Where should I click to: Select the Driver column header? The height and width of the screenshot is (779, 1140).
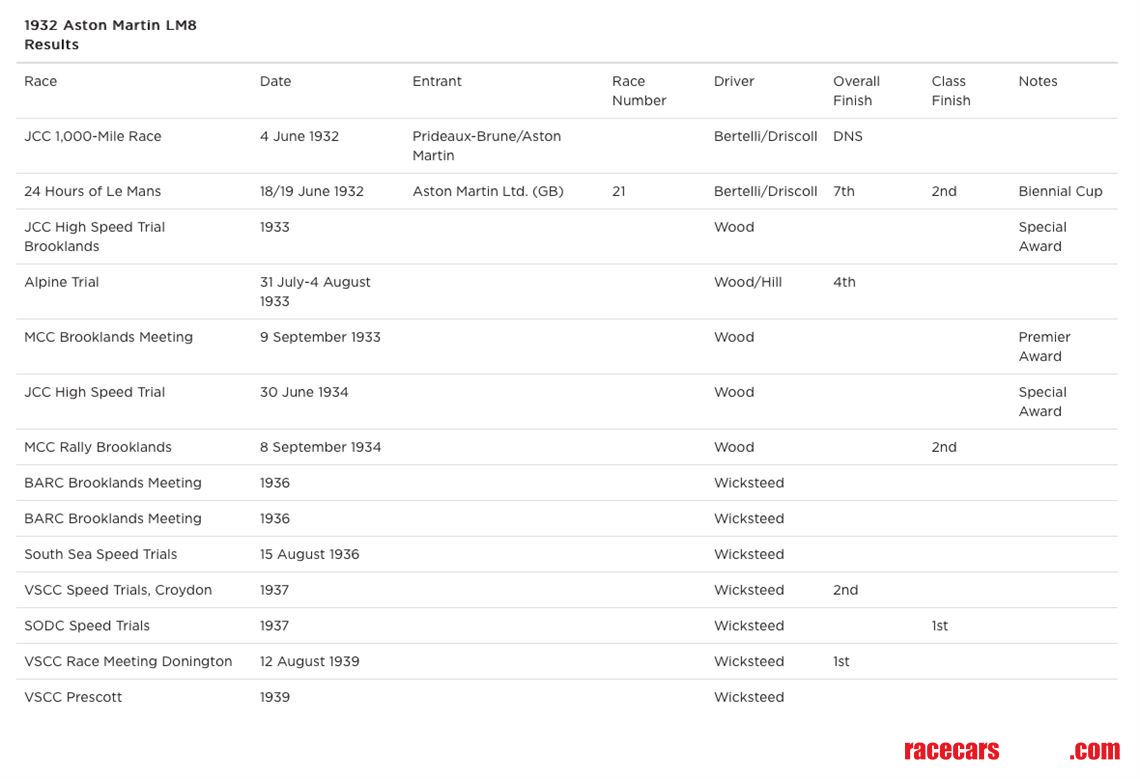[x=734, y=81]
